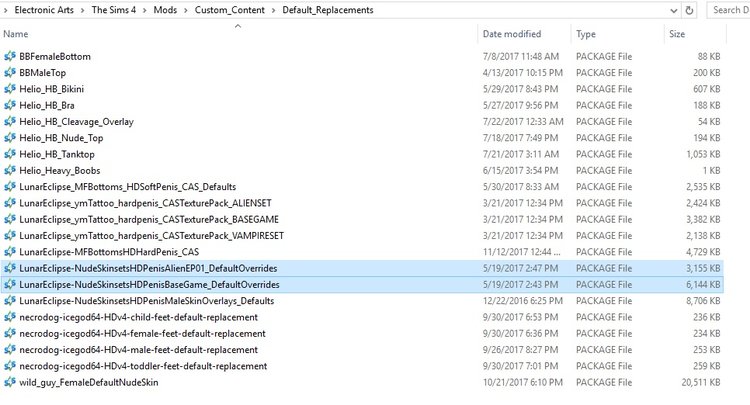Select necrodog-icegod64-HDv4-child-feet-default-replacement name

[138, 317]
